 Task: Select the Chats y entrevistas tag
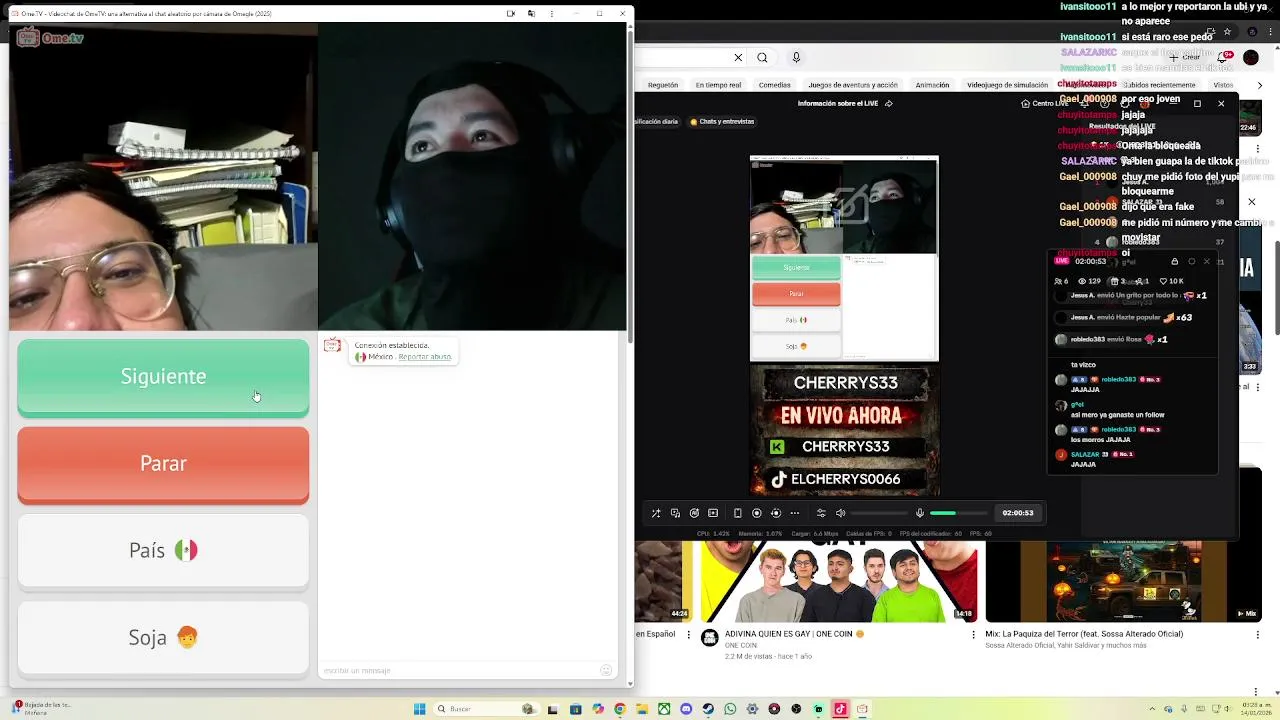pyautogui.click(x=722, y=121)
